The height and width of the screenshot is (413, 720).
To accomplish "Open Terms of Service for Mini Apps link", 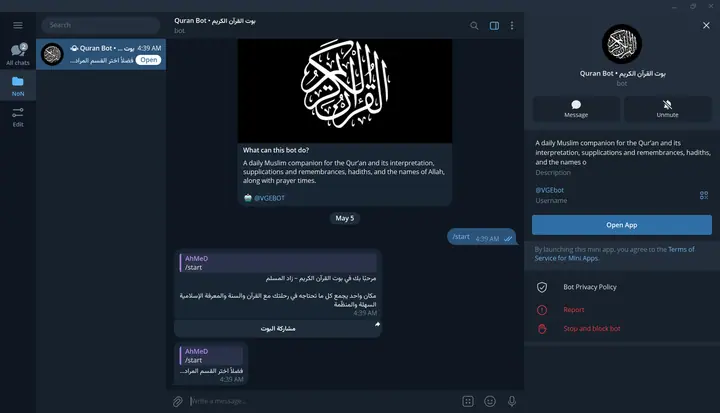I will [614, 254].
